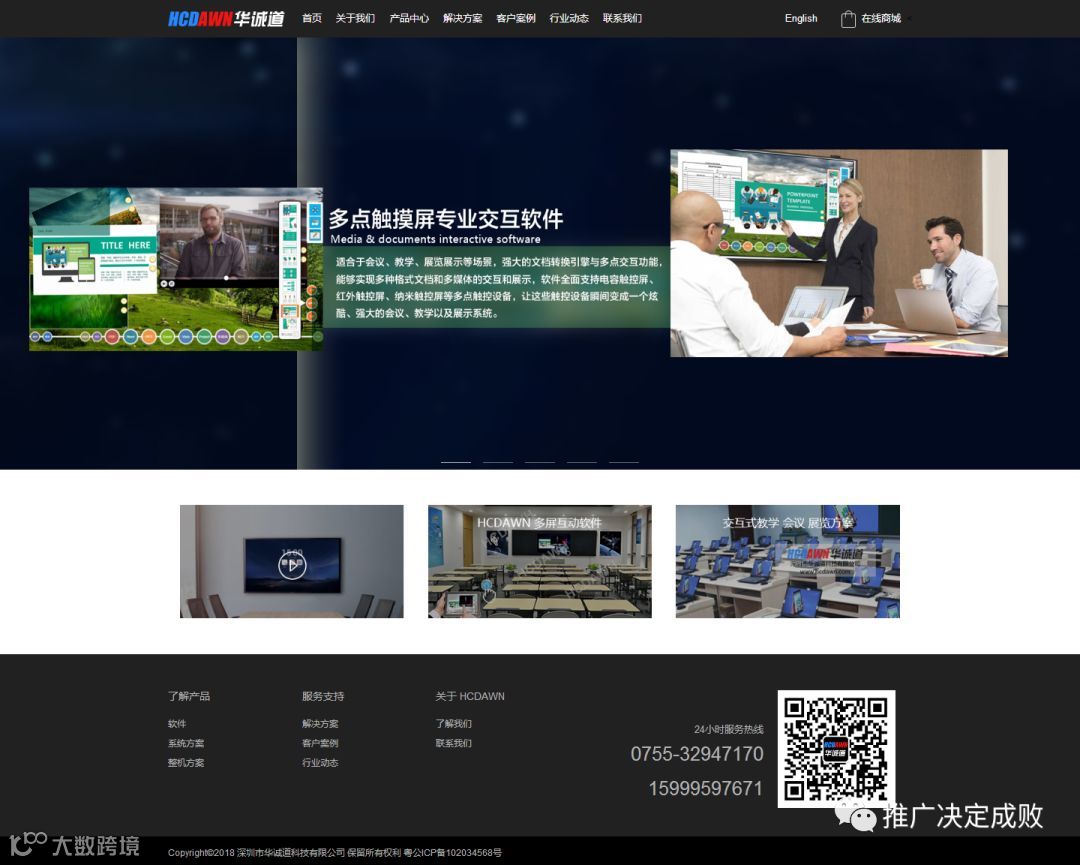Screen dimensions: 1080x865
Task: Open the 关于我们 menu item
Action: pyautogui.click(x=355, y=19)
